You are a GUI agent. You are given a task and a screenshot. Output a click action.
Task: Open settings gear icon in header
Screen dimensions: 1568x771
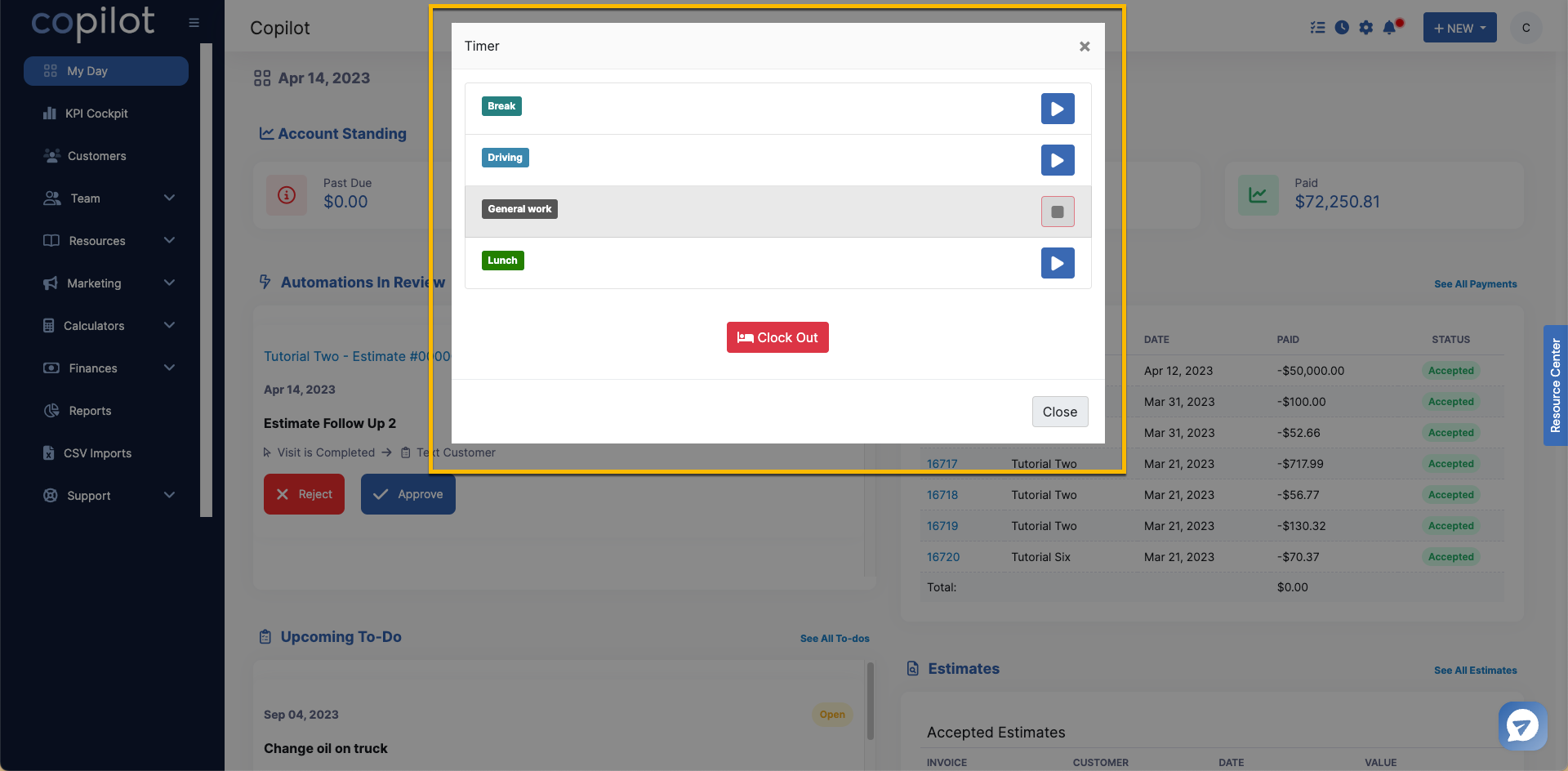click(1366, 28)
